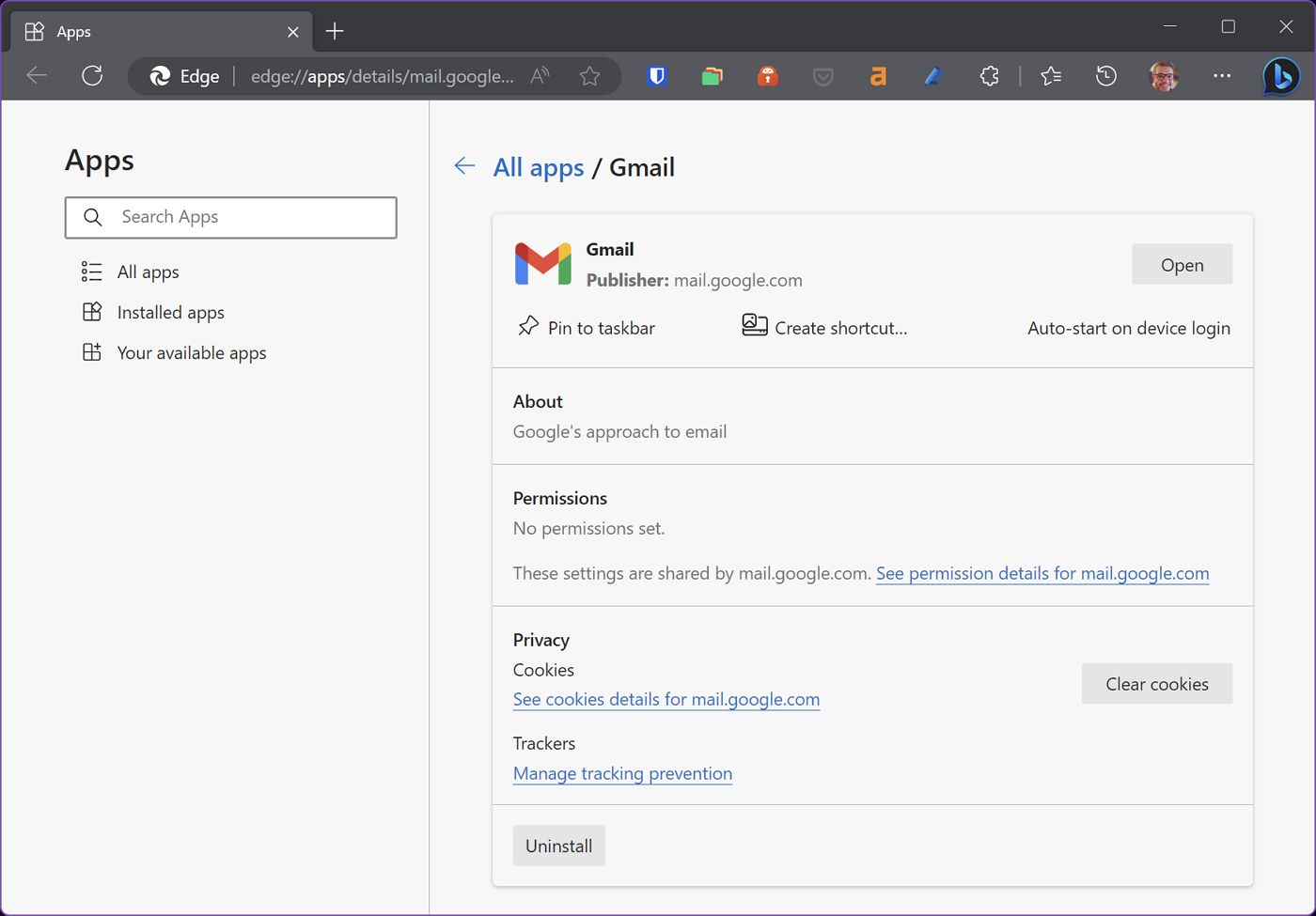Open the browsing History icon
The image size is (1316, 916).
1106,76
